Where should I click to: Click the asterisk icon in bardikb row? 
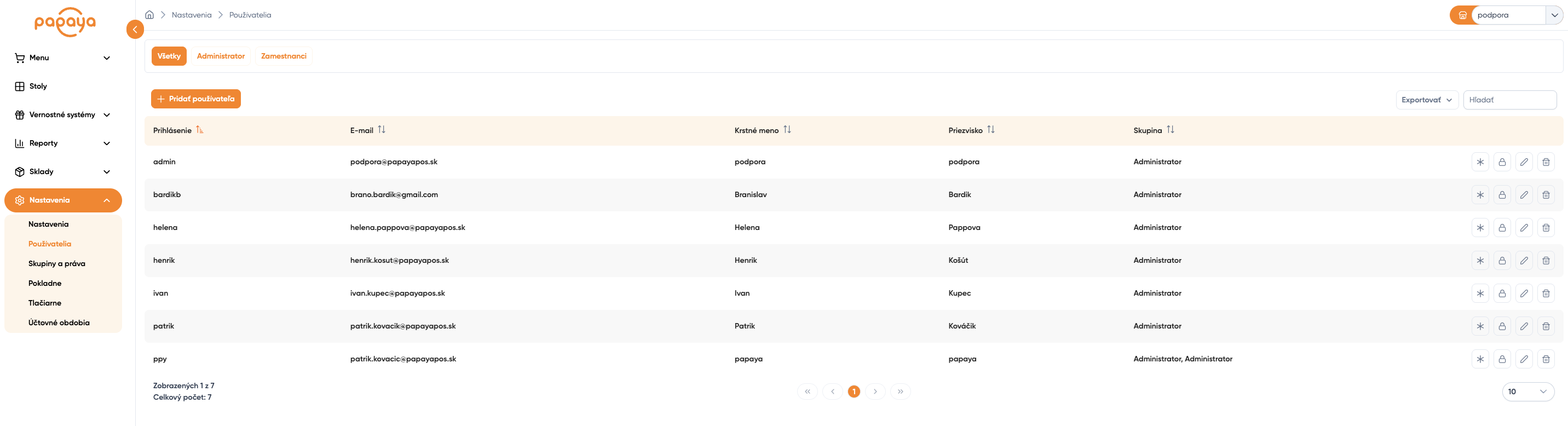point(1480,195)
